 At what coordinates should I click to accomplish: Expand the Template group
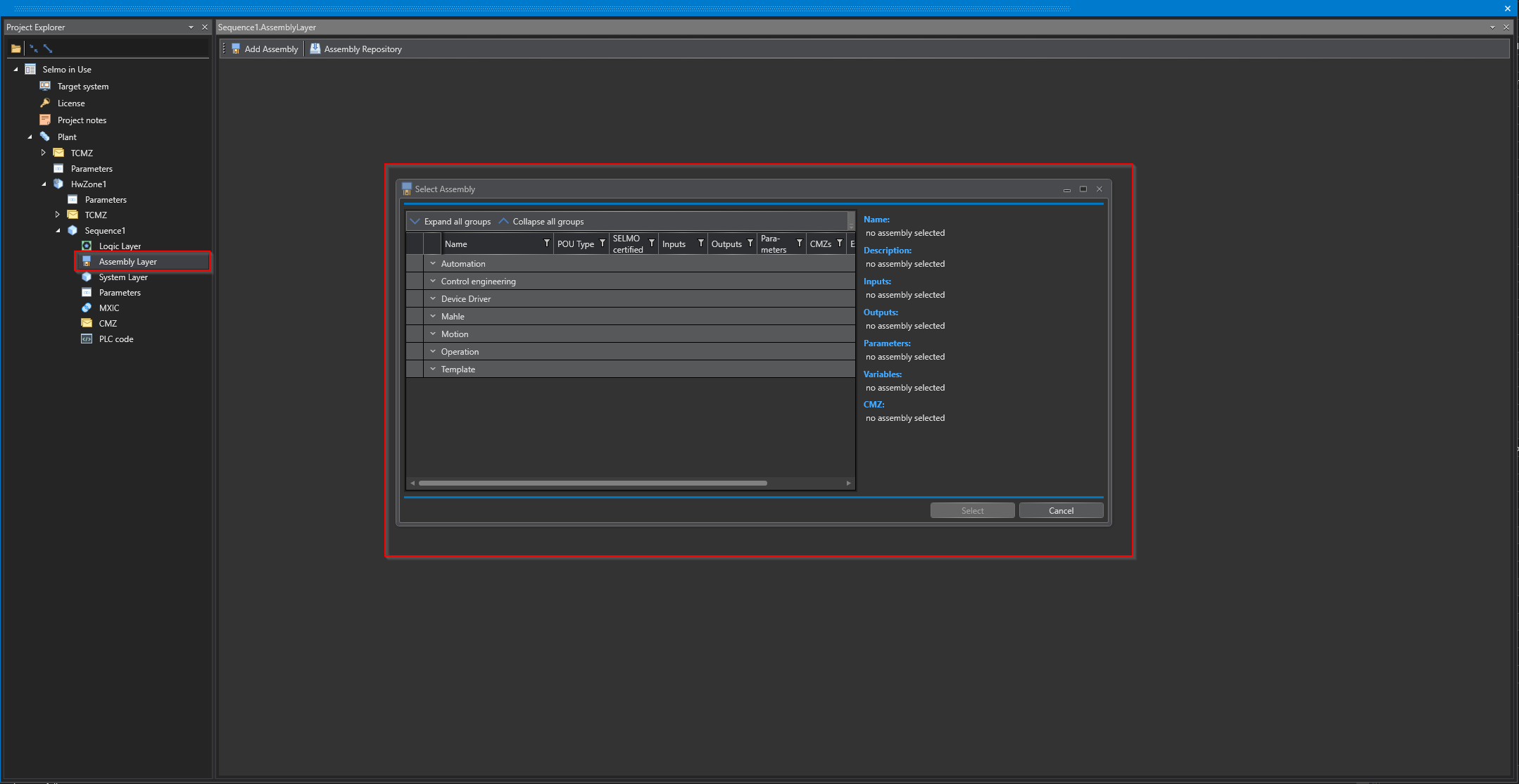tap(433, 369)
